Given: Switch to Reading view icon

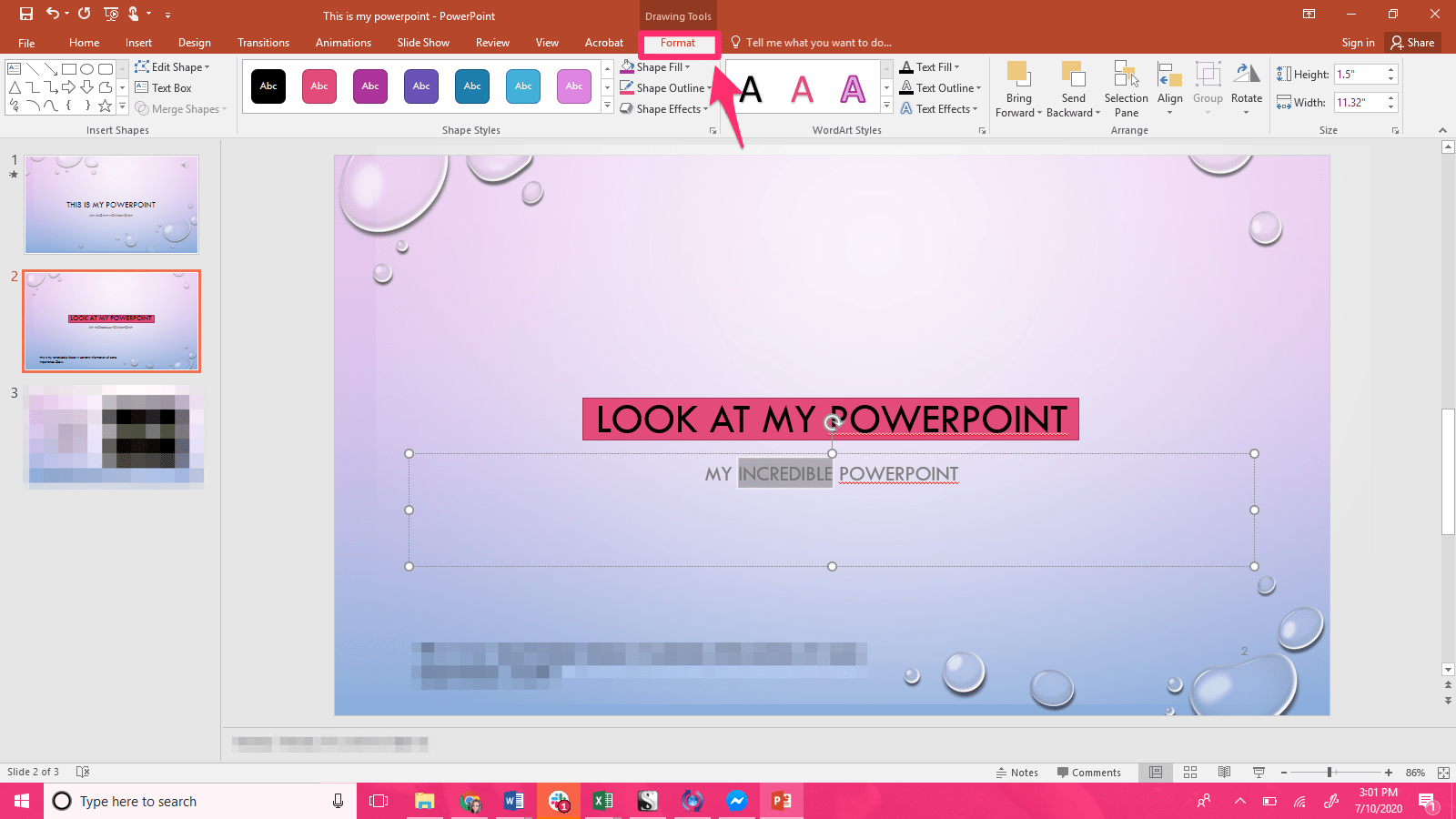Looking at the screenshot, I should click(1224, 773).
